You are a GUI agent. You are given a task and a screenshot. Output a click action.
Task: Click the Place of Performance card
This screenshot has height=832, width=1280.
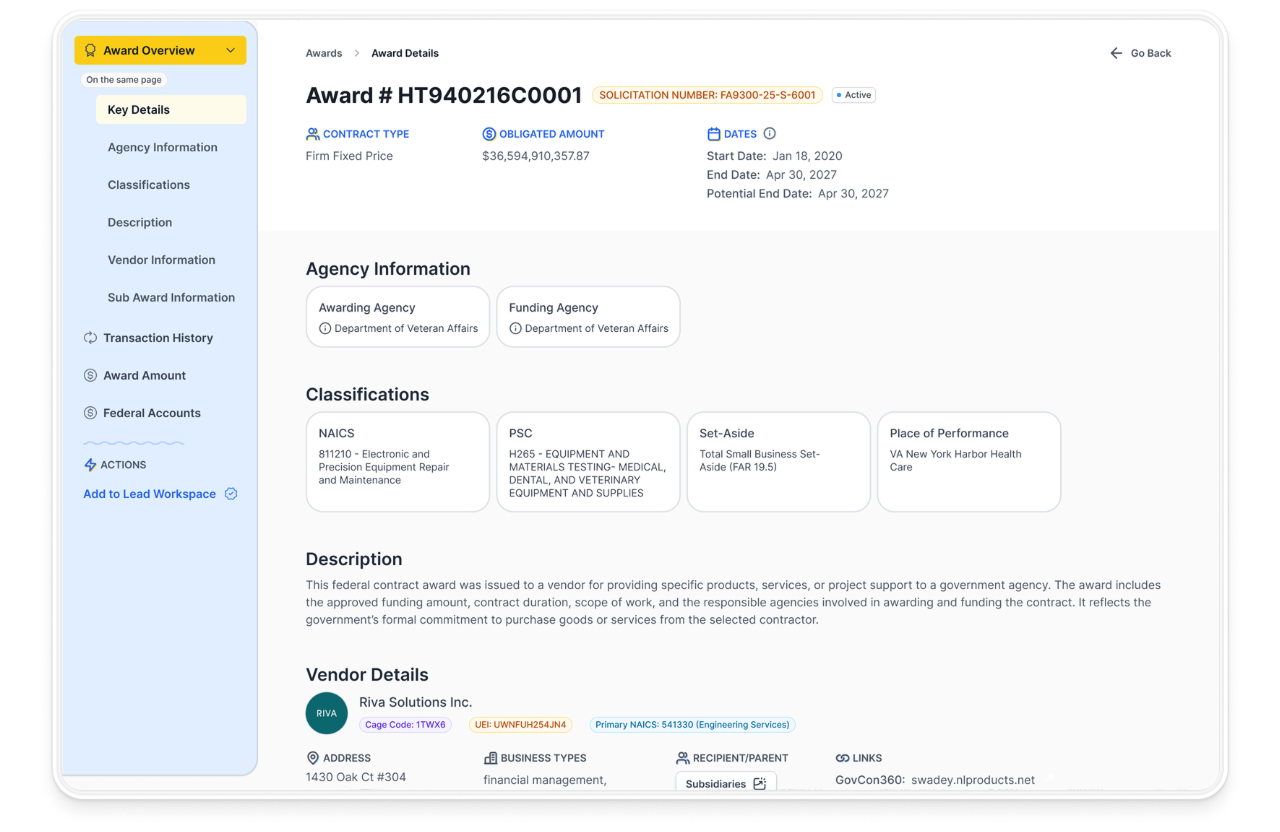[969, 462]
